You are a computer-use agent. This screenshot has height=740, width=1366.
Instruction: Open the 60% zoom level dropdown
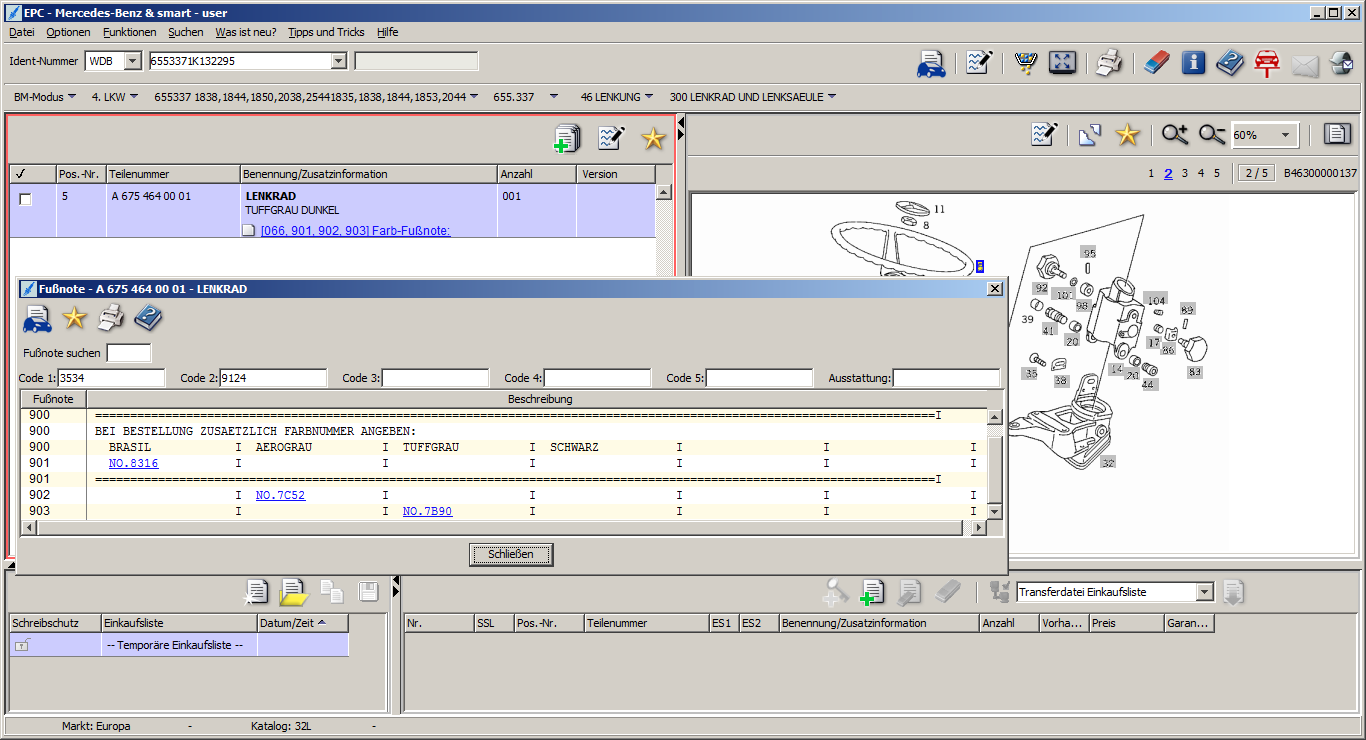point(1285,135)
